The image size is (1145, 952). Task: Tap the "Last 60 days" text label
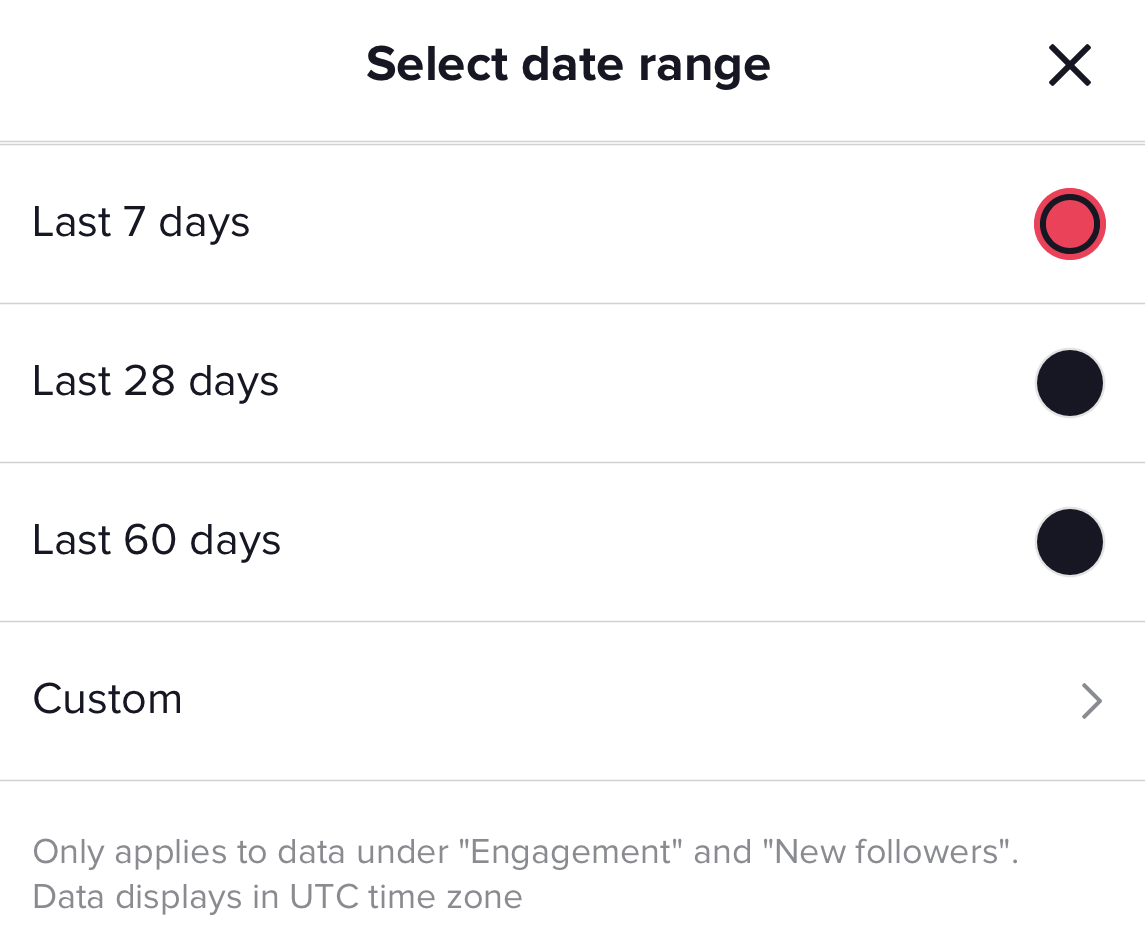click(156, 540)
